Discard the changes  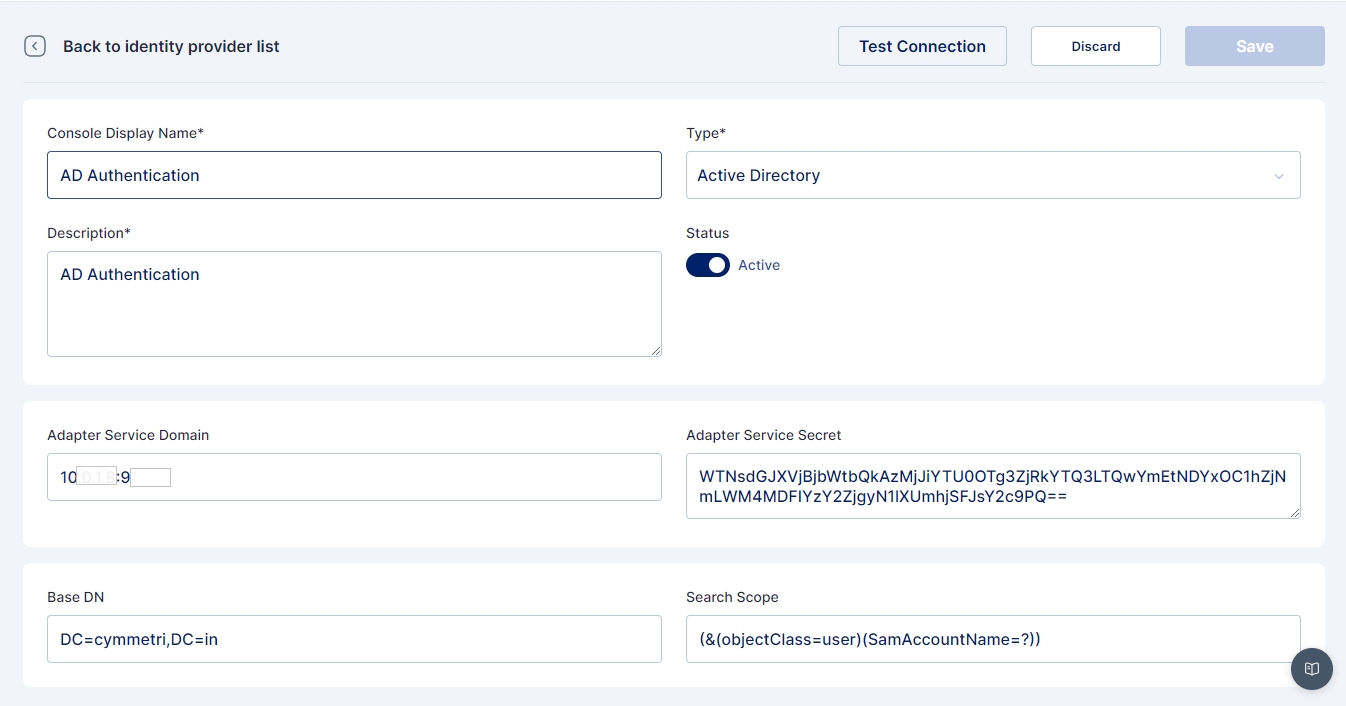tap(1095, 46)
